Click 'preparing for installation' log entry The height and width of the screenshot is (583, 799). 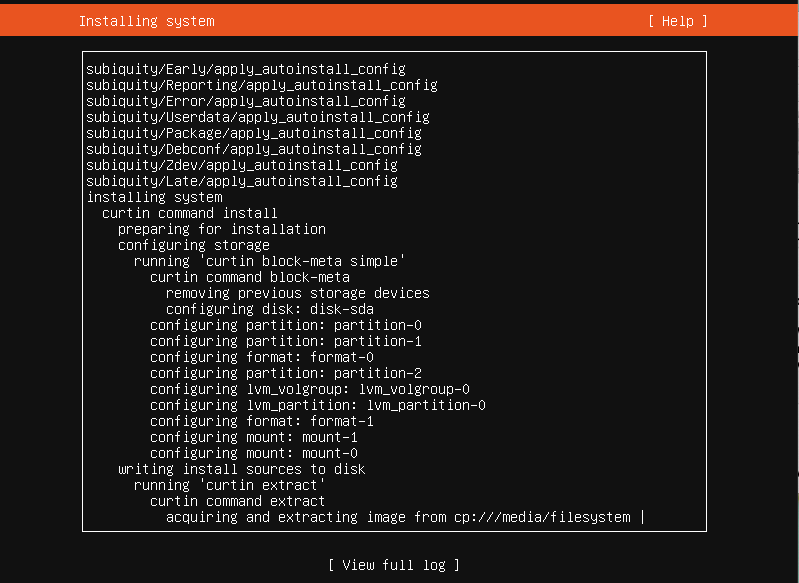point(222,229)
